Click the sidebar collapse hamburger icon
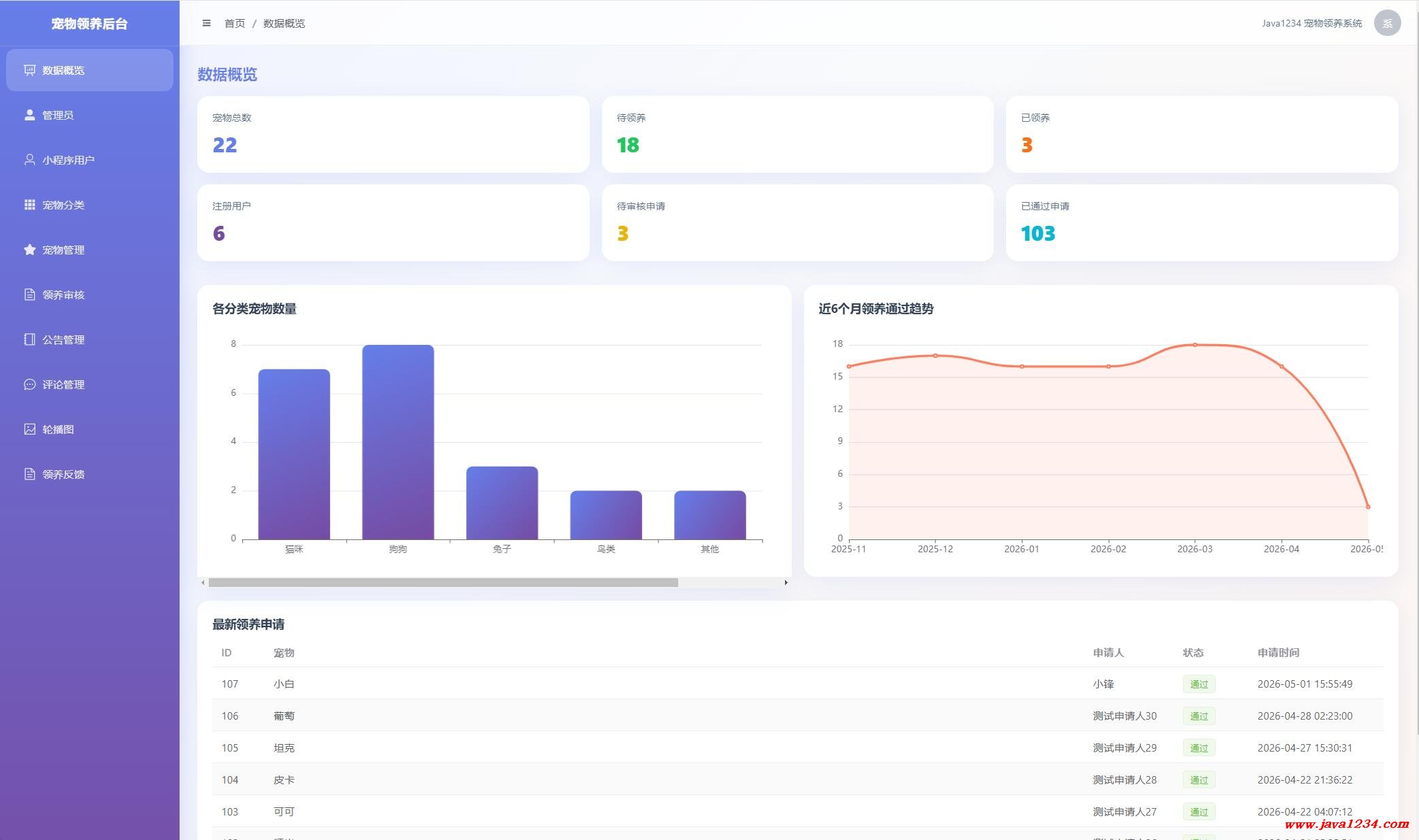The width and height of the screenshot is (1419, 840). (x=206, y=23)
